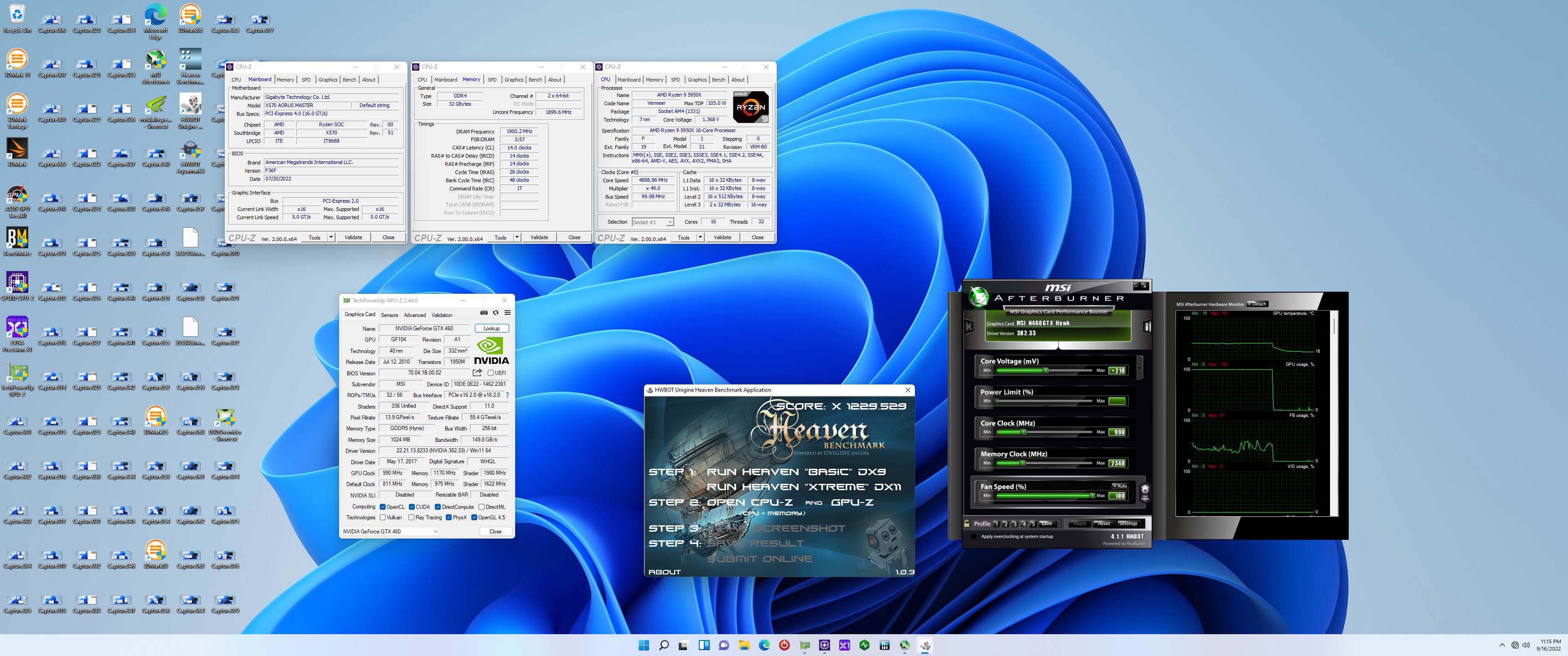The width and height of the screenshot is (1568, 656).
Task: Switch to Validation tab in GPU-Z
Action: [442, 315]
